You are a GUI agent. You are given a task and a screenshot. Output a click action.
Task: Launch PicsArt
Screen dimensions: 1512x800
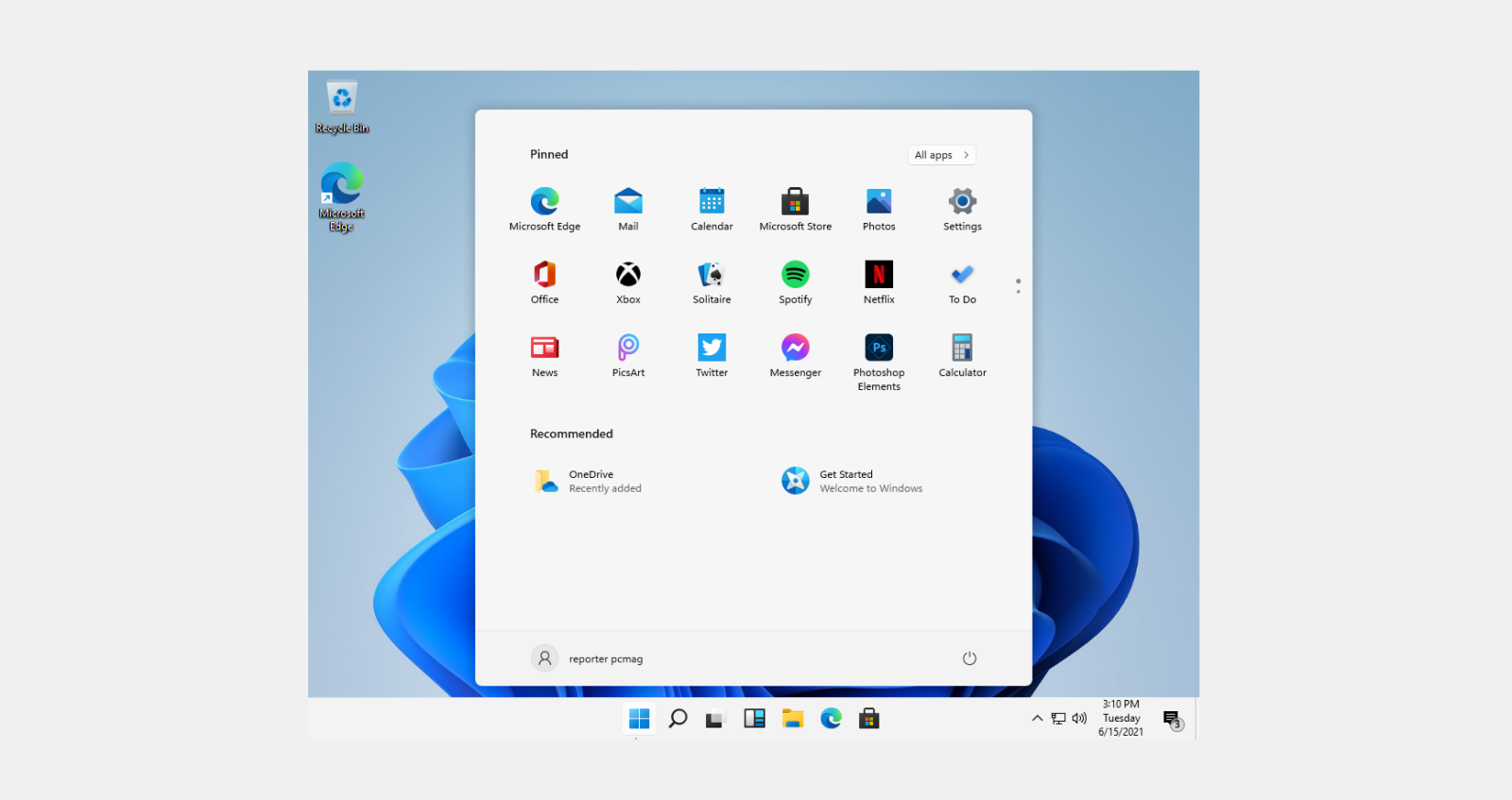coord(628,355)
